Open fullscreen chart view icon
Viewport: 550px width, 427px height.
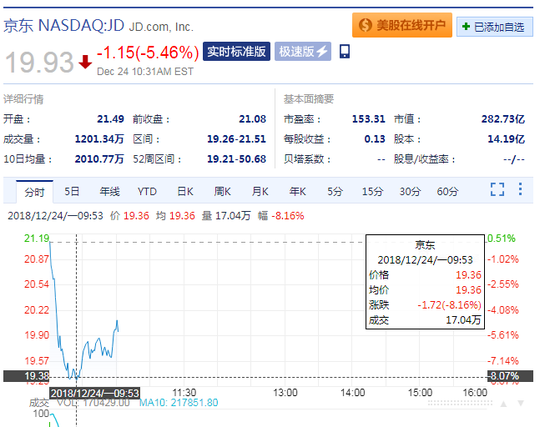497,189
